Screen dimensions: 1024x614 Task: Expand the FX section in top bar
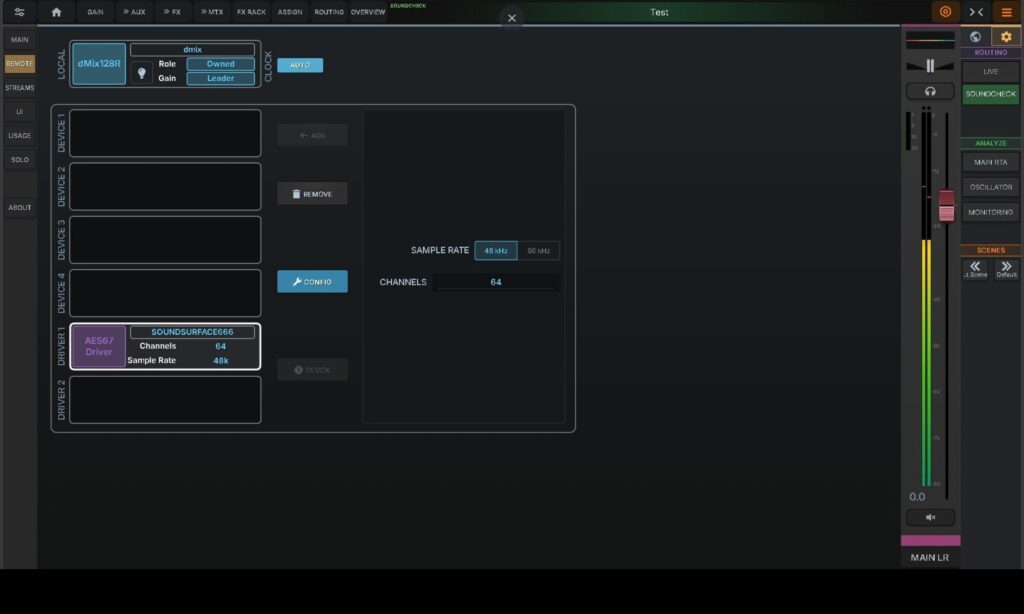(x=172, y=12)
